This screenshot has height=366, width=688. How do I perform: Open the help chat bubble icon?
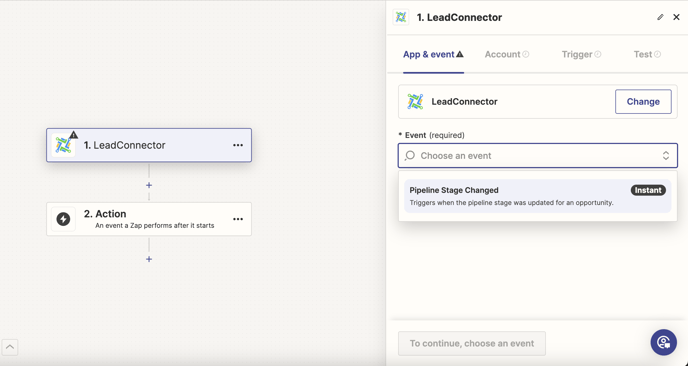point(663,342)
